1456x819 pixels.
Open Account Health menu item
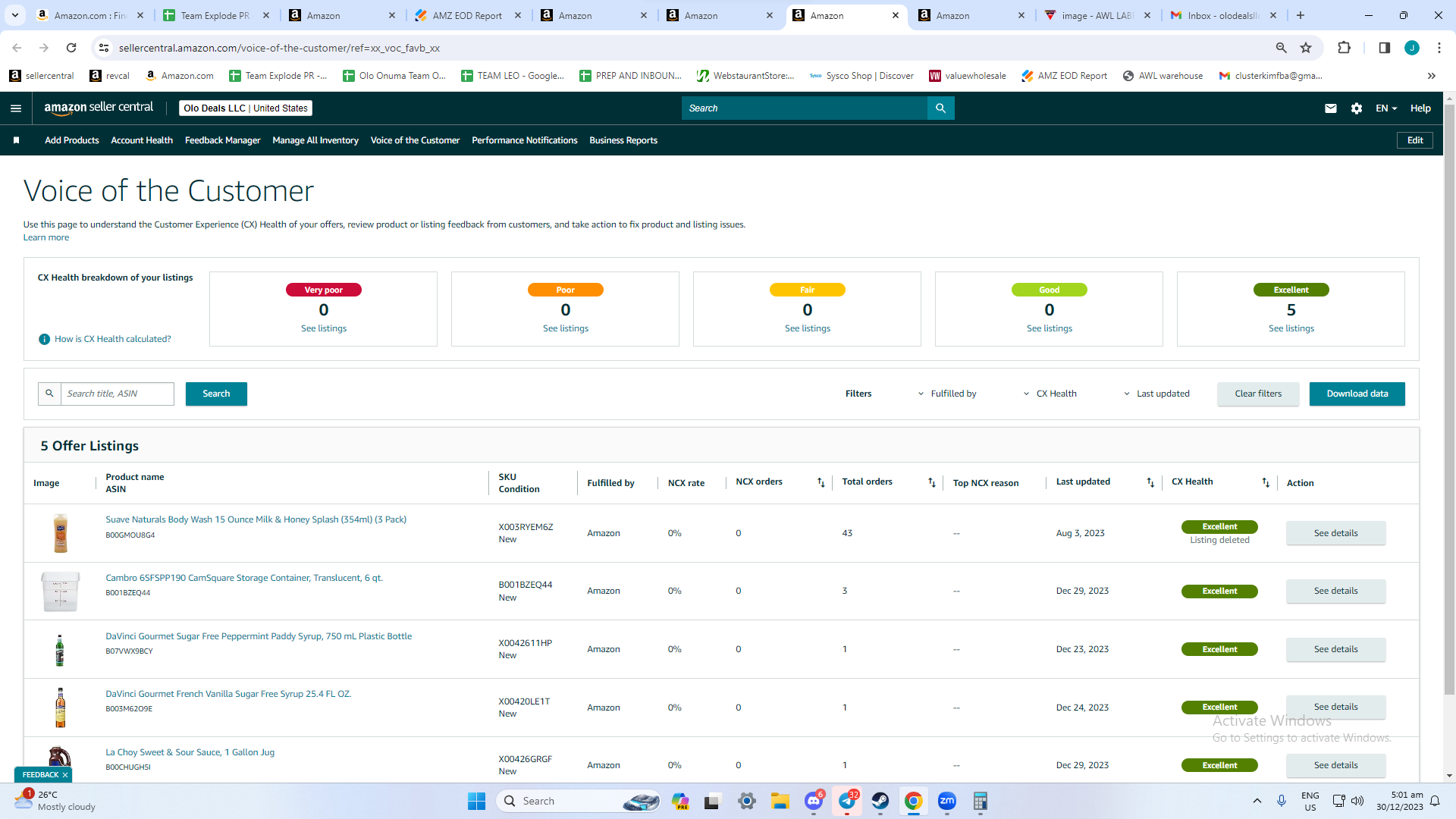[x=142, y=140]
